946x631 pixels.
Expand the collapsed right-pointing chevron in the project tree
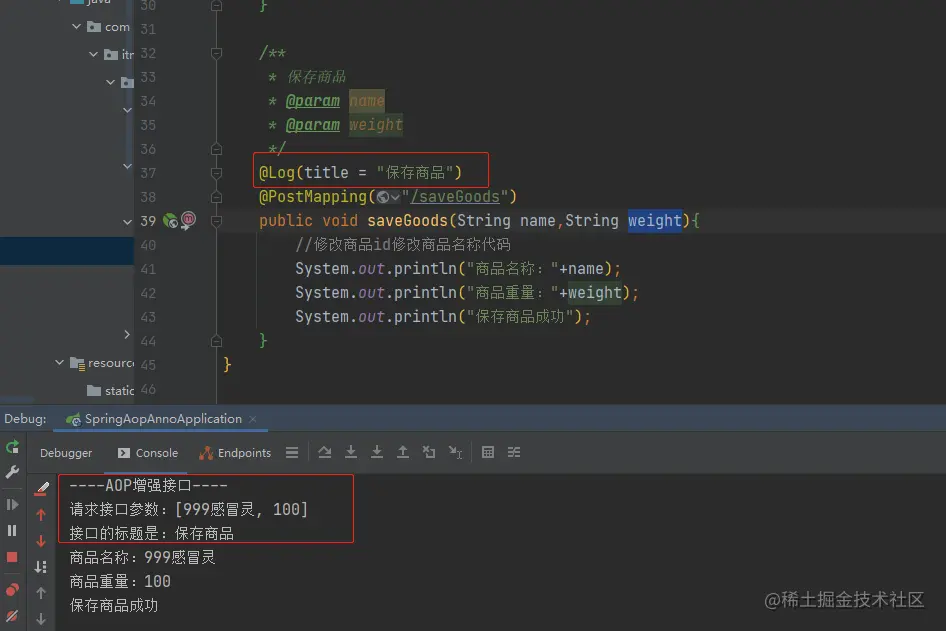[x=127, y=334]
